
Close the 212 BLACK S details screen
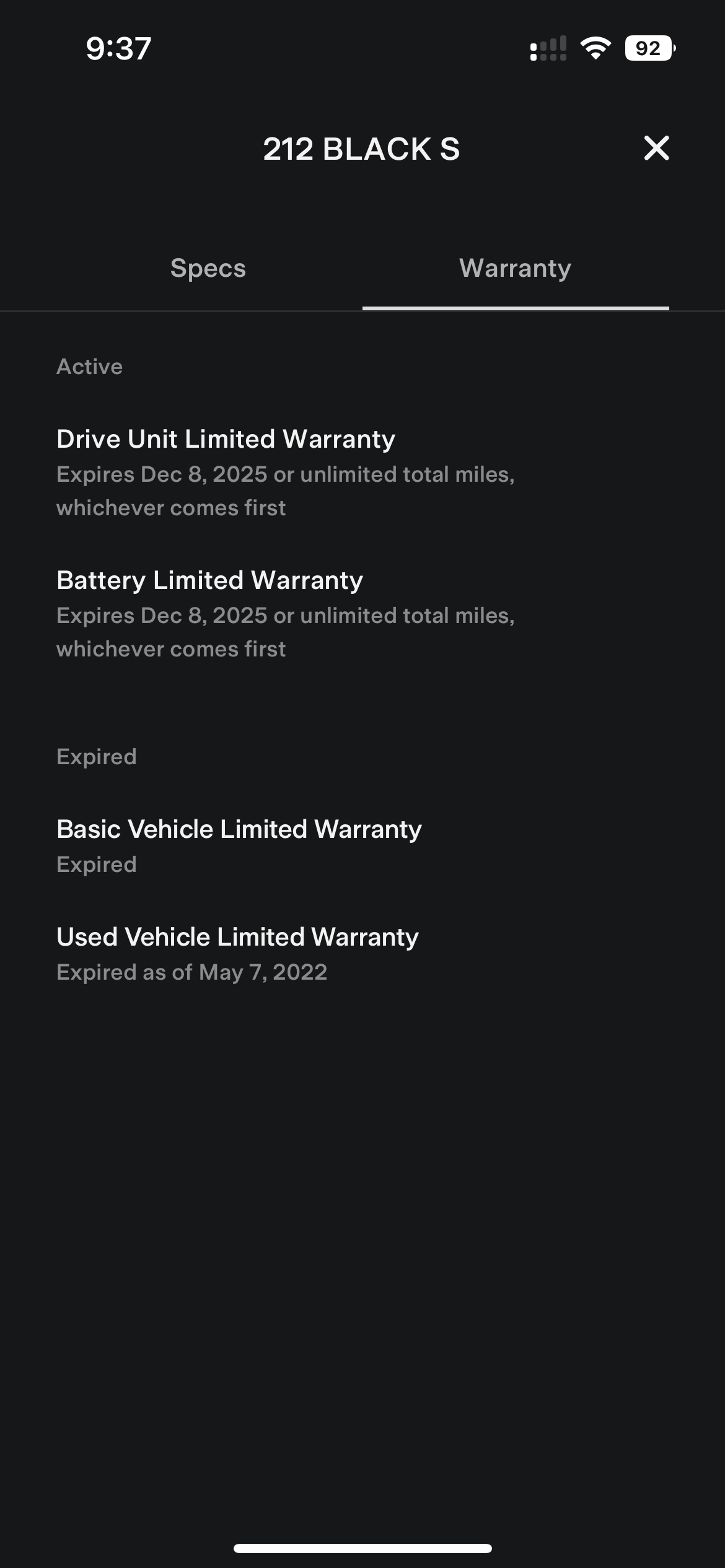656,149
